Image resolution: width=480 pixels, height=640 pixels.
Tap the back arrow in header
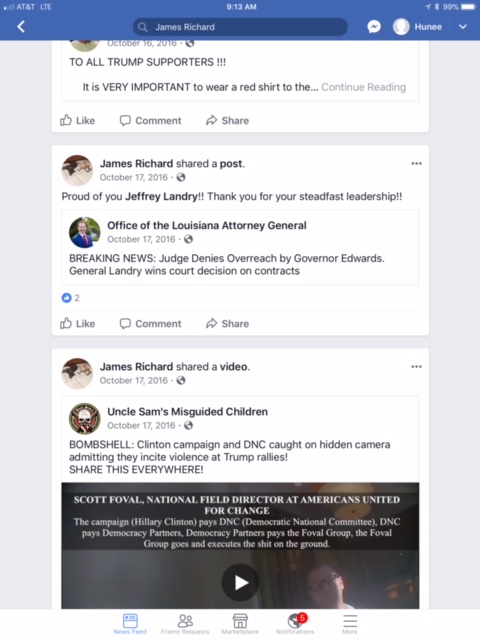click(21, 27)
